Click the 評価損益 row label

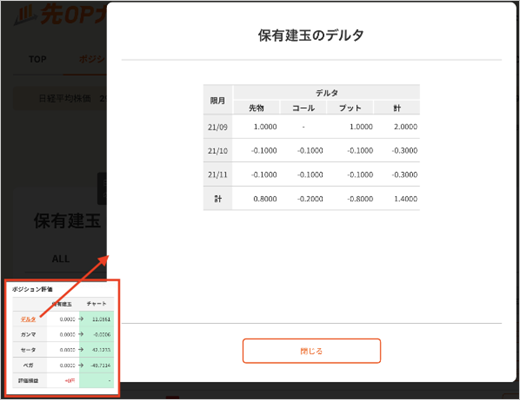(x=28, y=381)
